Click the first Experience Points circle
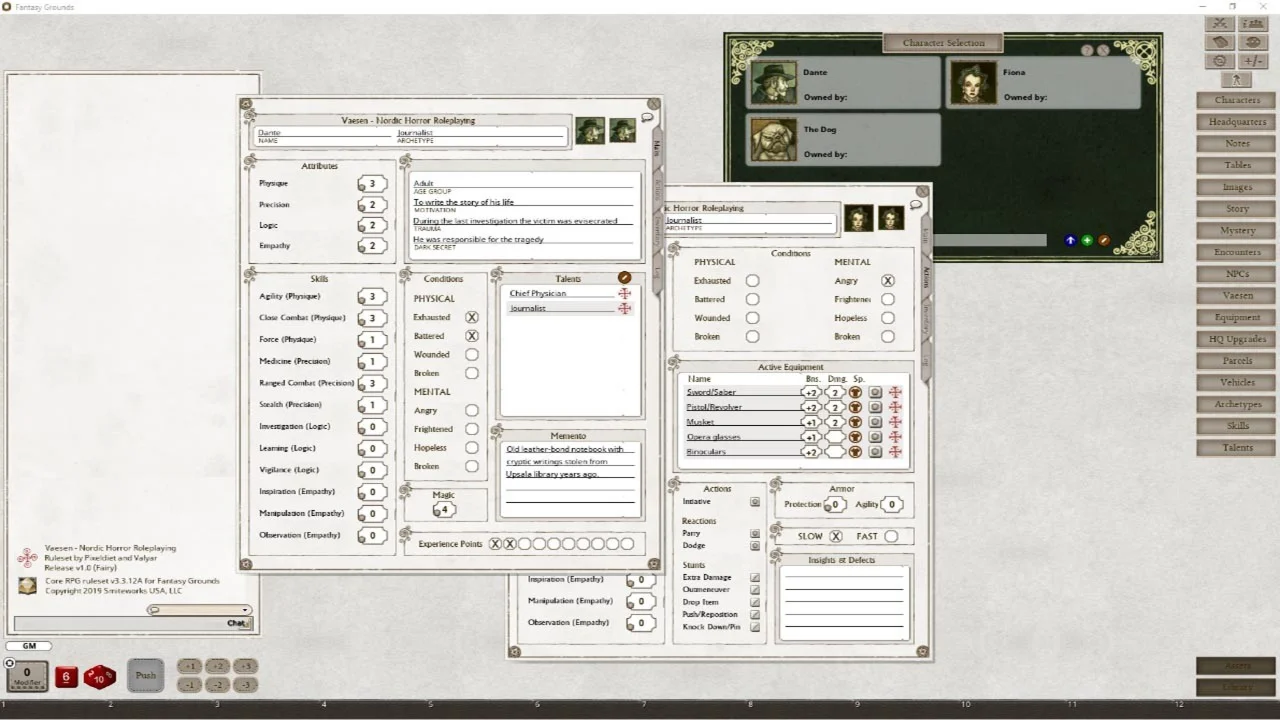Screen dimensions: 1280x720 pyautogui.click(x=495, y=544)
